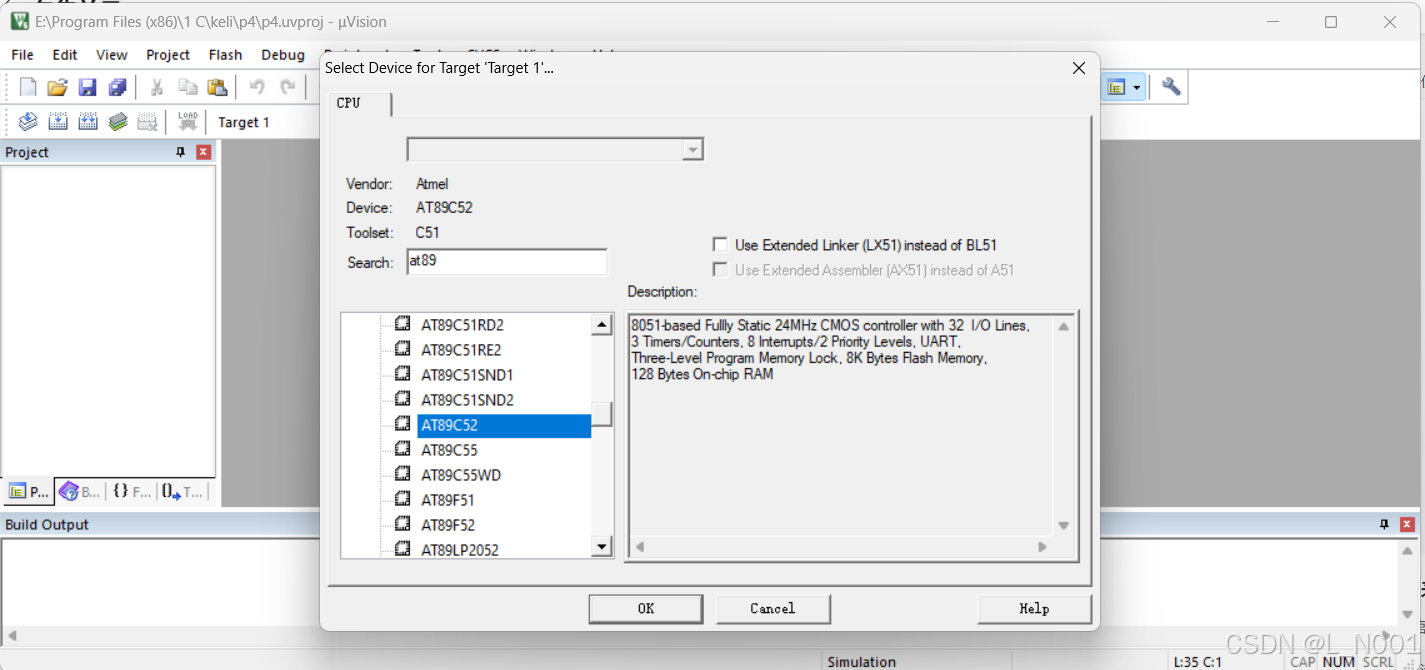This screenshot has height=670, width=1425.
Task: Select AT89C51SND2 in the device list
Action: click(x=467, y=400)
